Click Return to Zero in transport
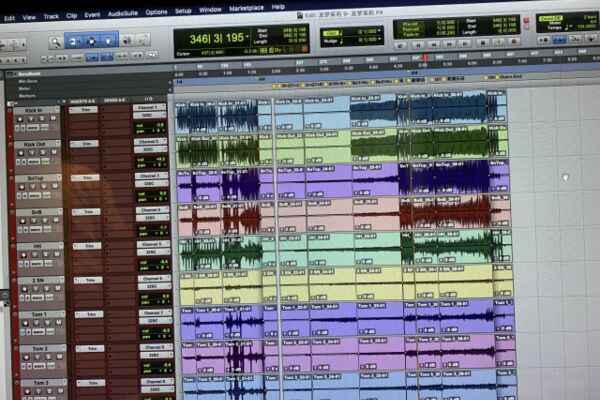This screenshot has width=600, height=400. (418, 45)
